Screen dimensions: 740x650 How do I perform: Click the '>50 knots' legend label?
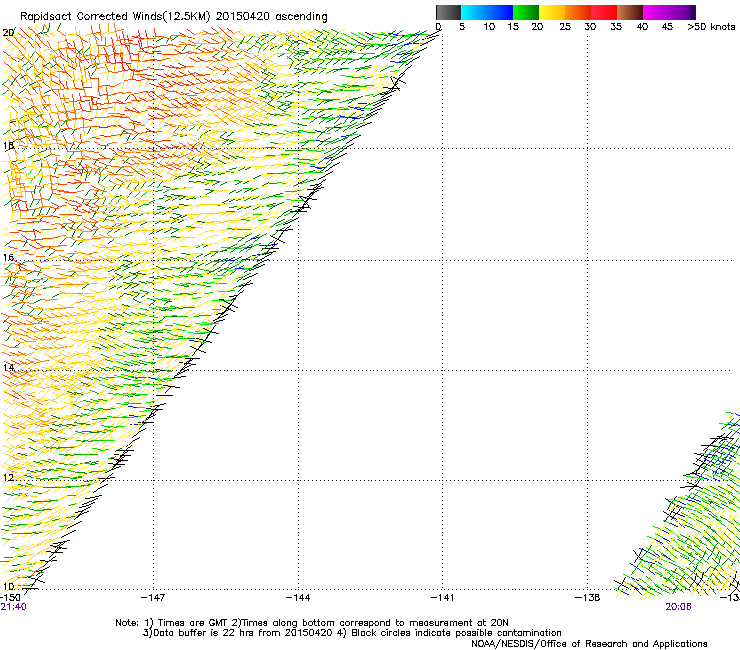coord(711,27)
